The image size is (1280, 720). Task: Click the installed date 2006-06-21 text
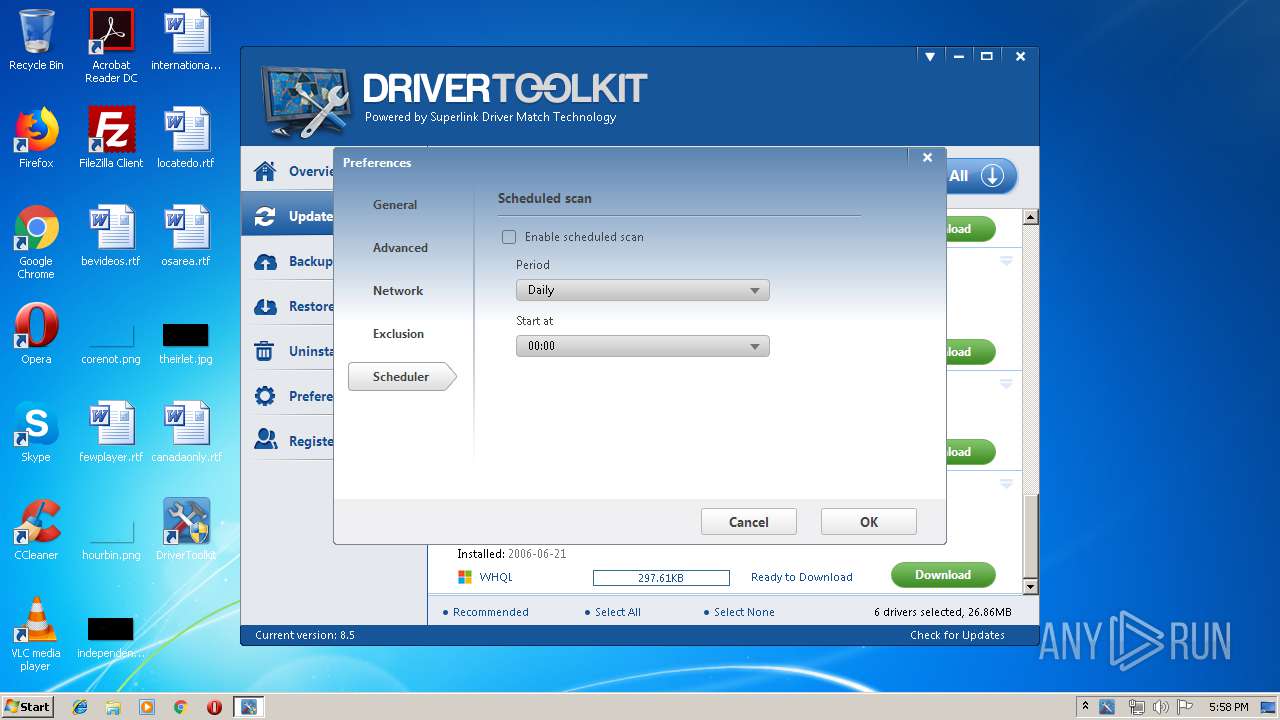pos(537,554)
